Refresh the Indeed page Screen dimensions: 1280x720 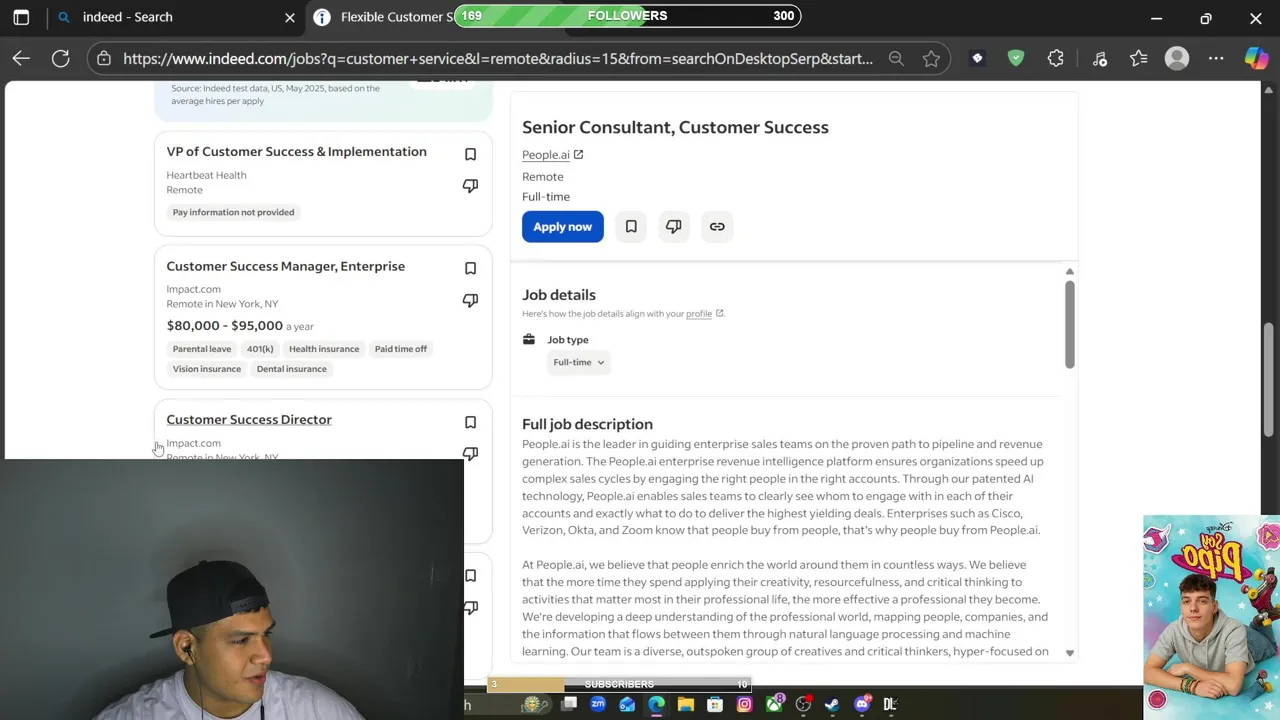(61, 59)
